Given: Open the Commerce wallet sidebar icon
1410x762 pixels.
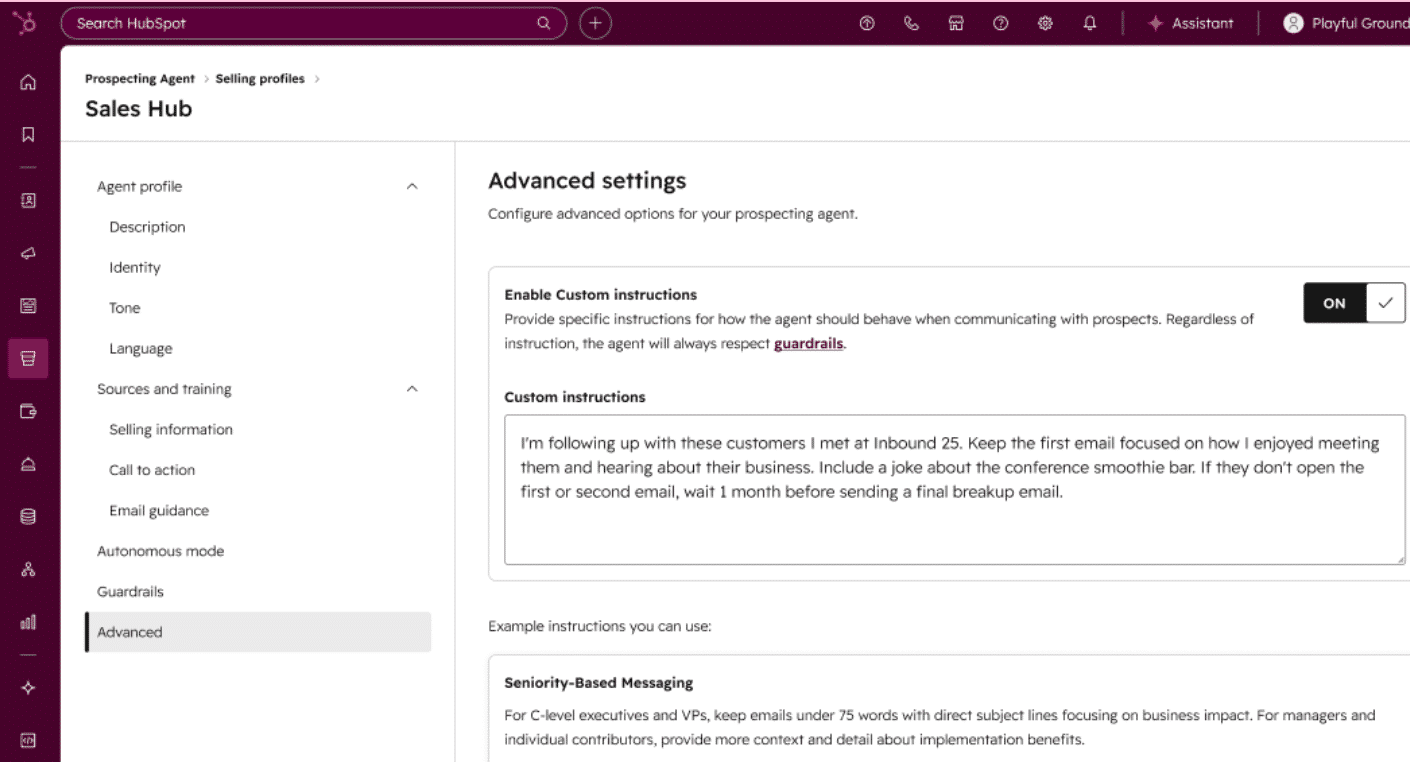Looking at the screenshot, I should point(28,411).
